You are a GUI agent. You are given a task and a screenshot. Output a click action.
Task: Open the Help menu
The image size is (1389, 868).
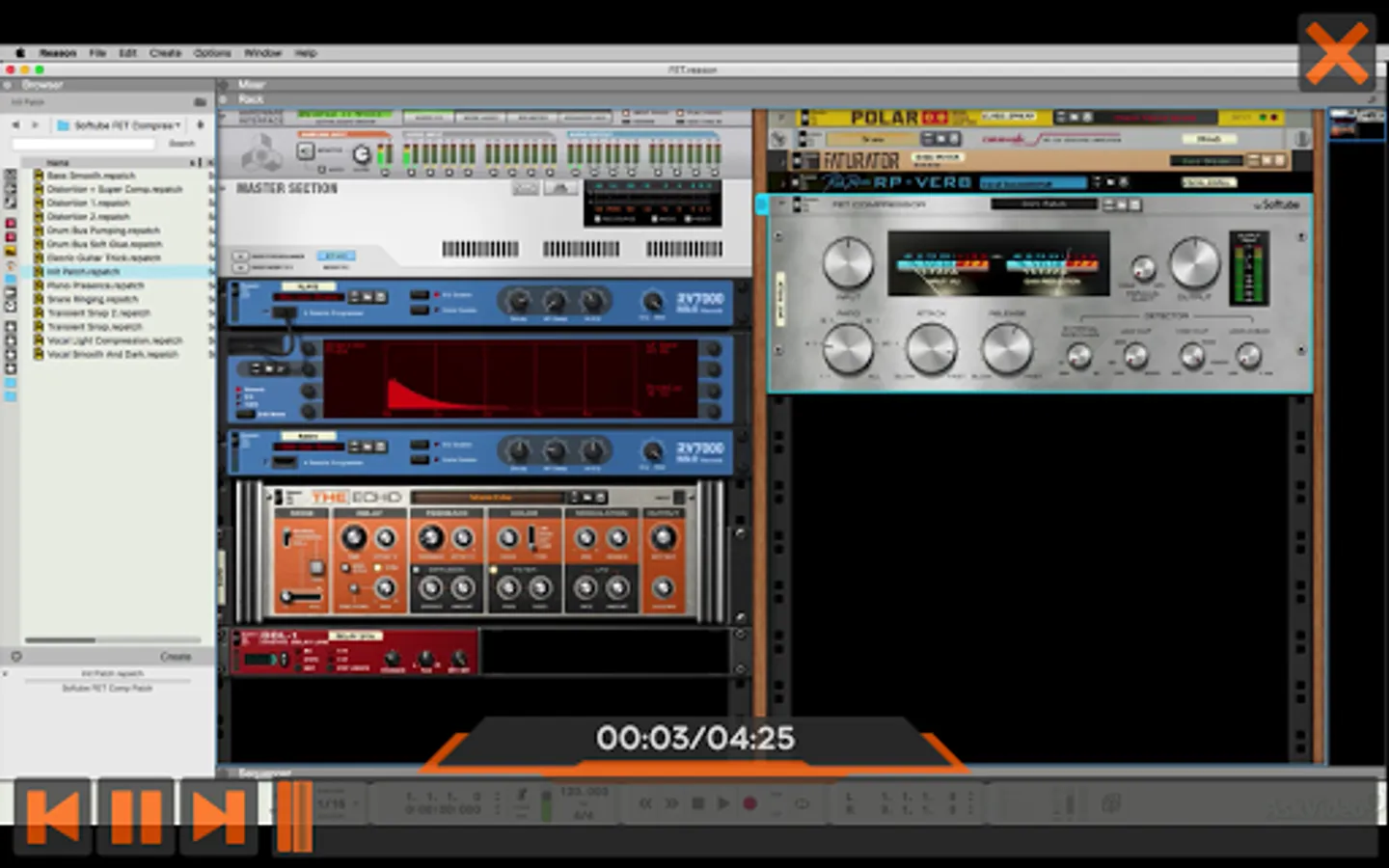coord(305,53)
